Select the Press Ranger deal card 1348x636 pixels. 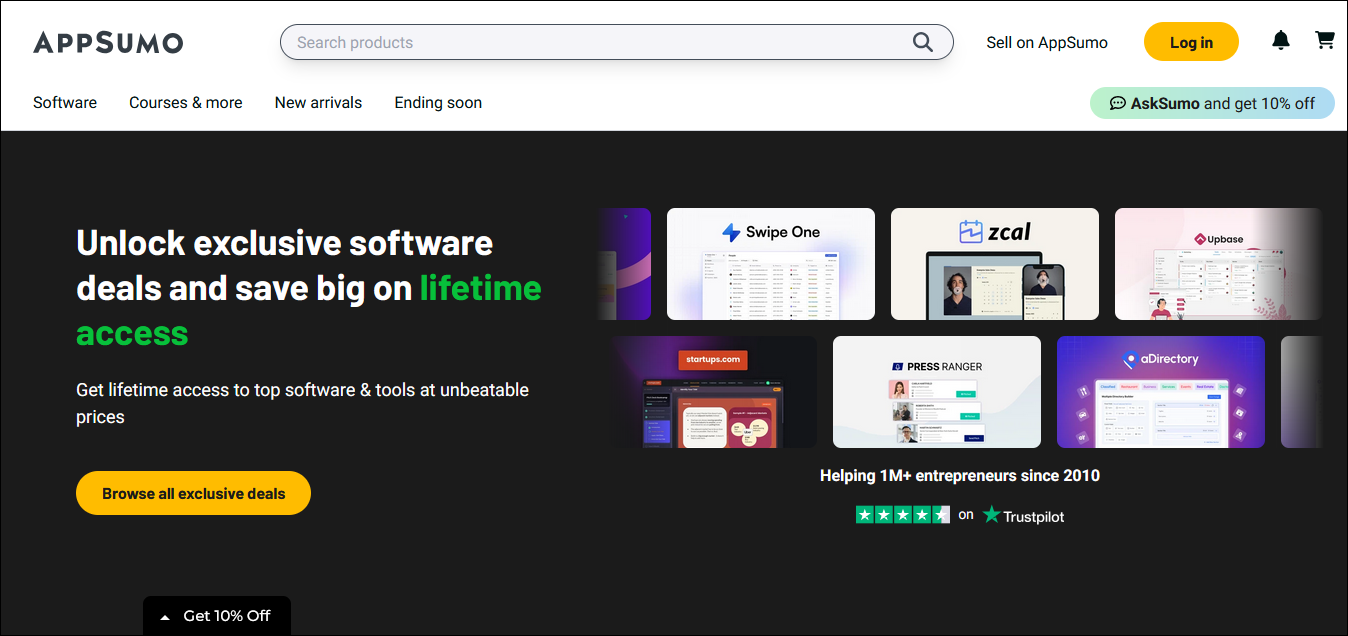pos(937,392)
